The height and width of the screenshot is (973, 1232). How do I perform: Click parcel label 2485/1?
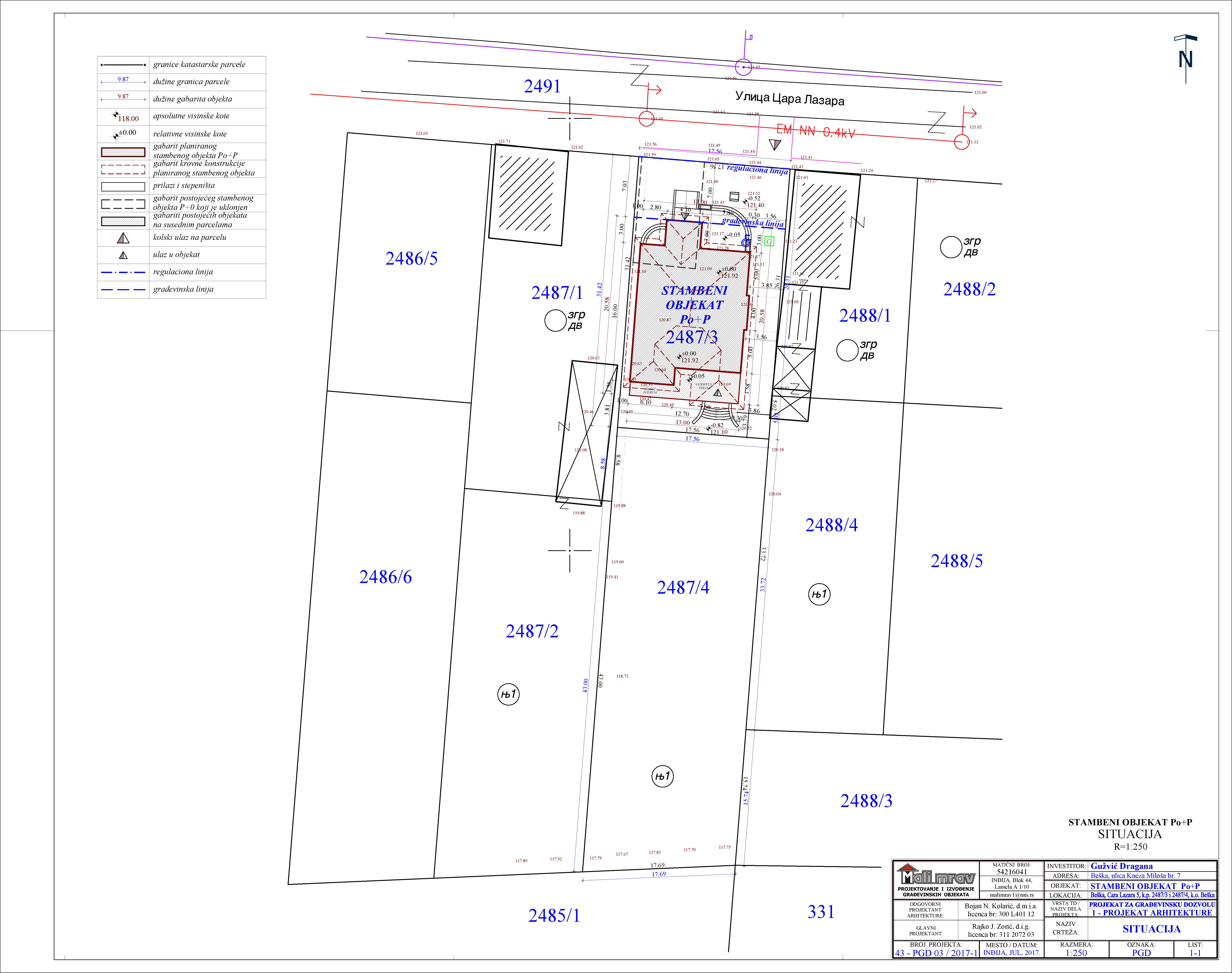click(554, 916)
